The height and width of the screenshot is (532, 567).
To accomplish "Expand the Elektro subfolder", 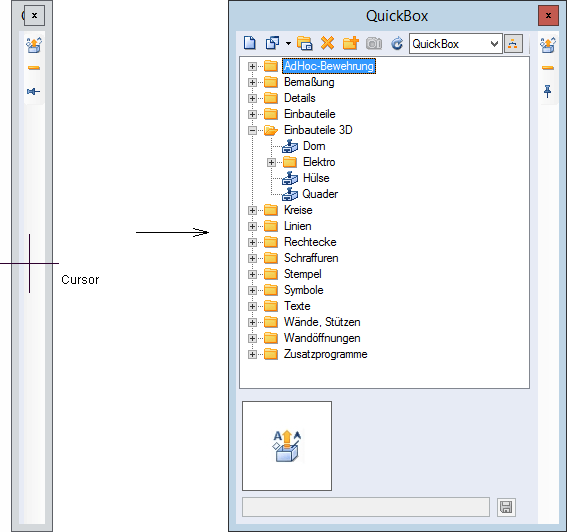I will [x=271, y=162].
